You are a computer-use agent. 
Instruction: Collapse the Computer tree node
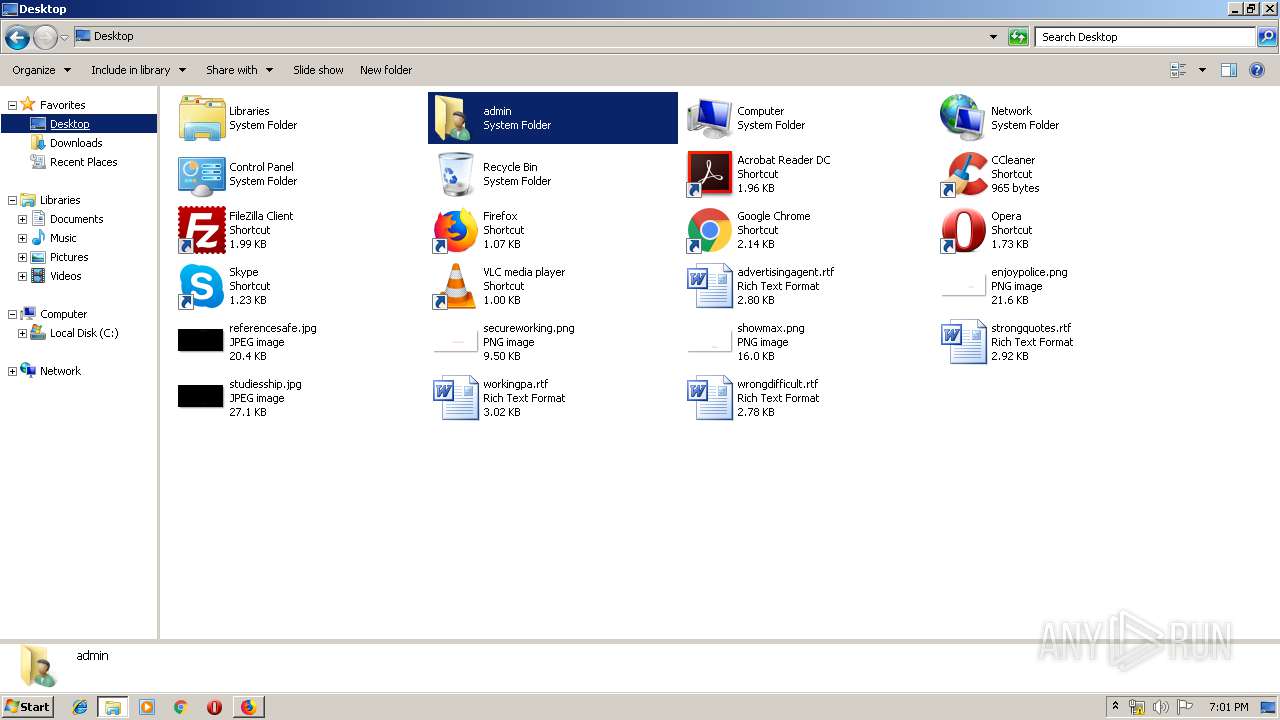12,314
